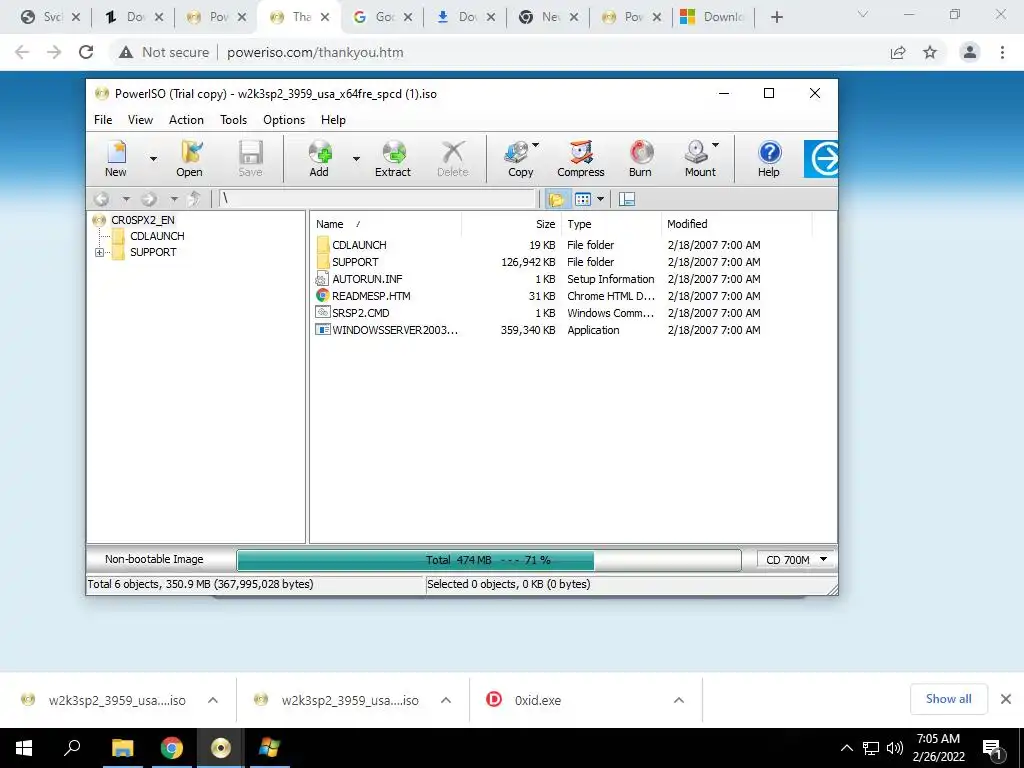Open the Mount dropdown arrow
This screenshot has width=1024, height=768.
(x=715, y=145)
